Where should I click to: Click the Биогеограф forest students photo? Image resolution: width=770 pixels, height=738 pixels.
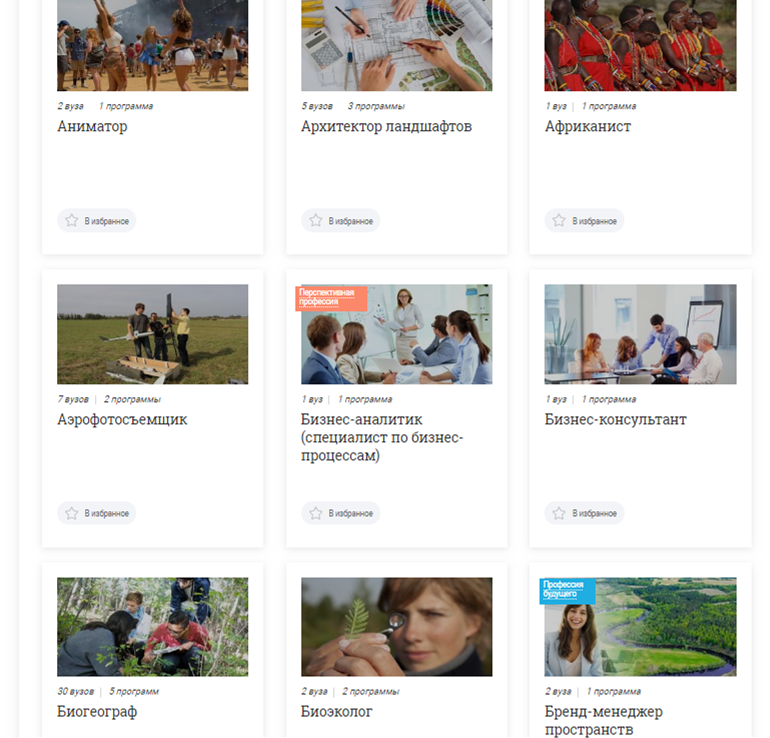pyautogui.click(x=153, y=627)
